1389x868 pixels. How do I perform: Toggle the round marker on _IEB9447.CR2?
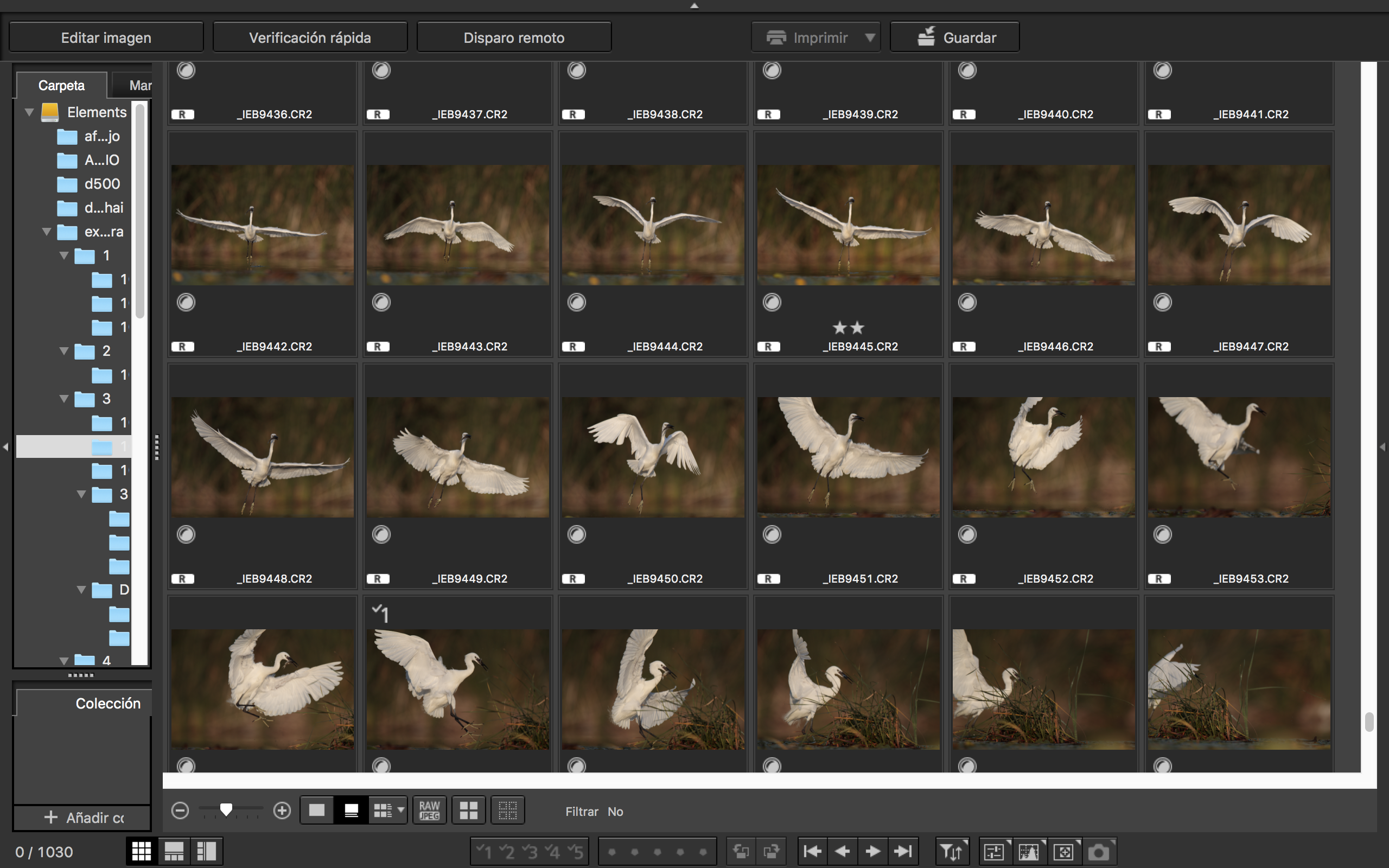click(1162, 302)
